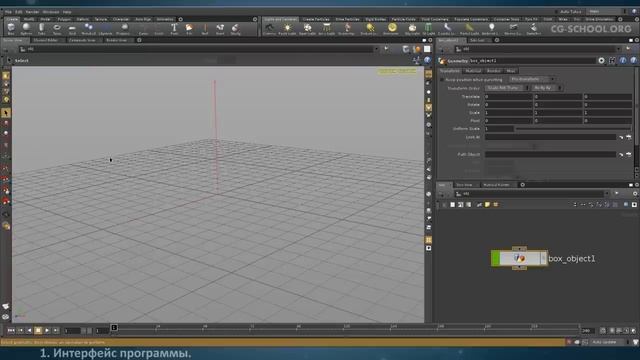Open the Transform Order dropdown
Viewport: 640px width, 360px height.
pos(507,88)
